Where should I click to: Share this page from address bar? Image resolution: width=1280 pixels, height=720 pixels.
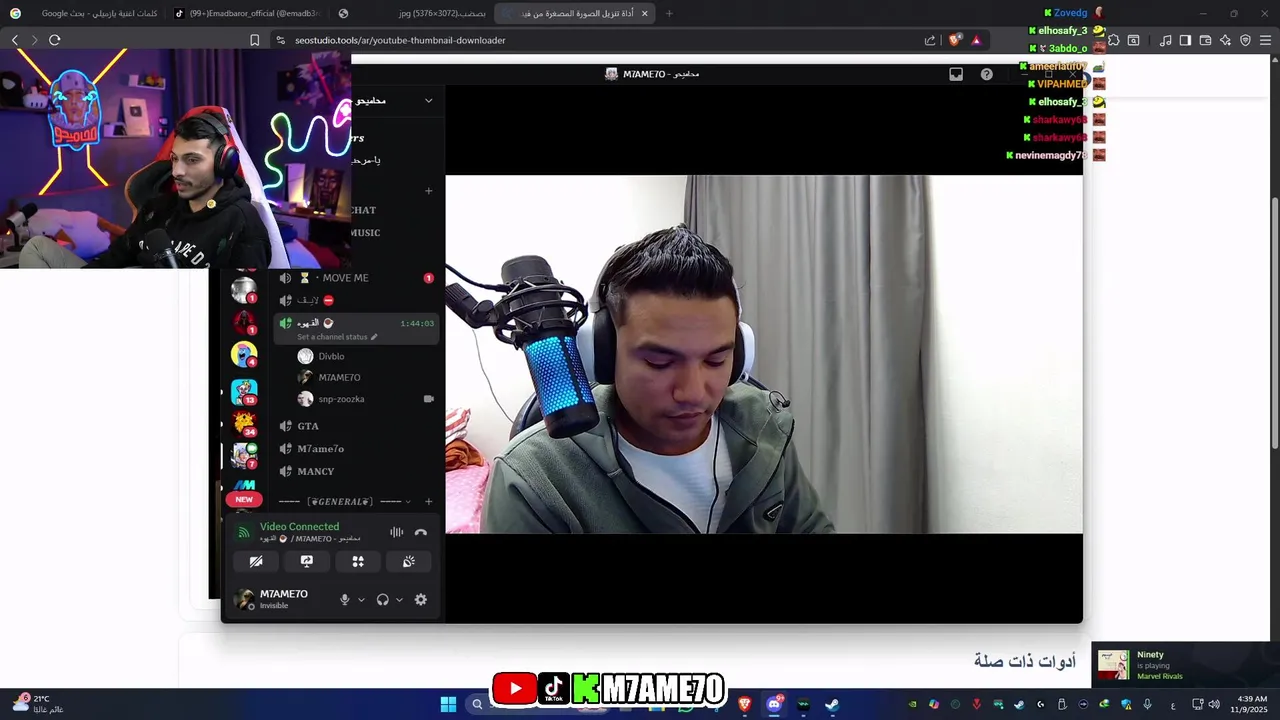930,40
